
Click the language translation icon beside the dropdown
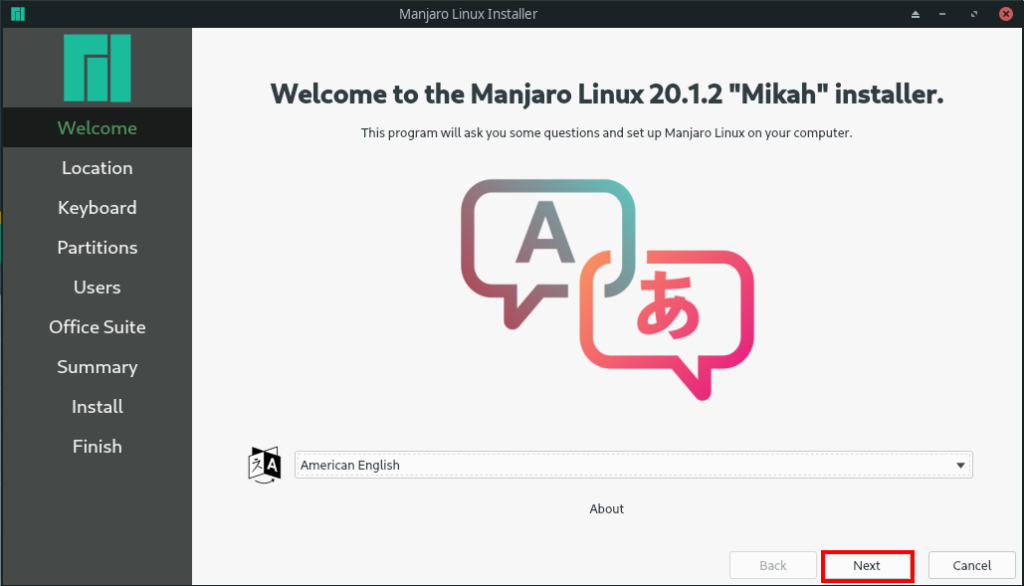point(264,464)
